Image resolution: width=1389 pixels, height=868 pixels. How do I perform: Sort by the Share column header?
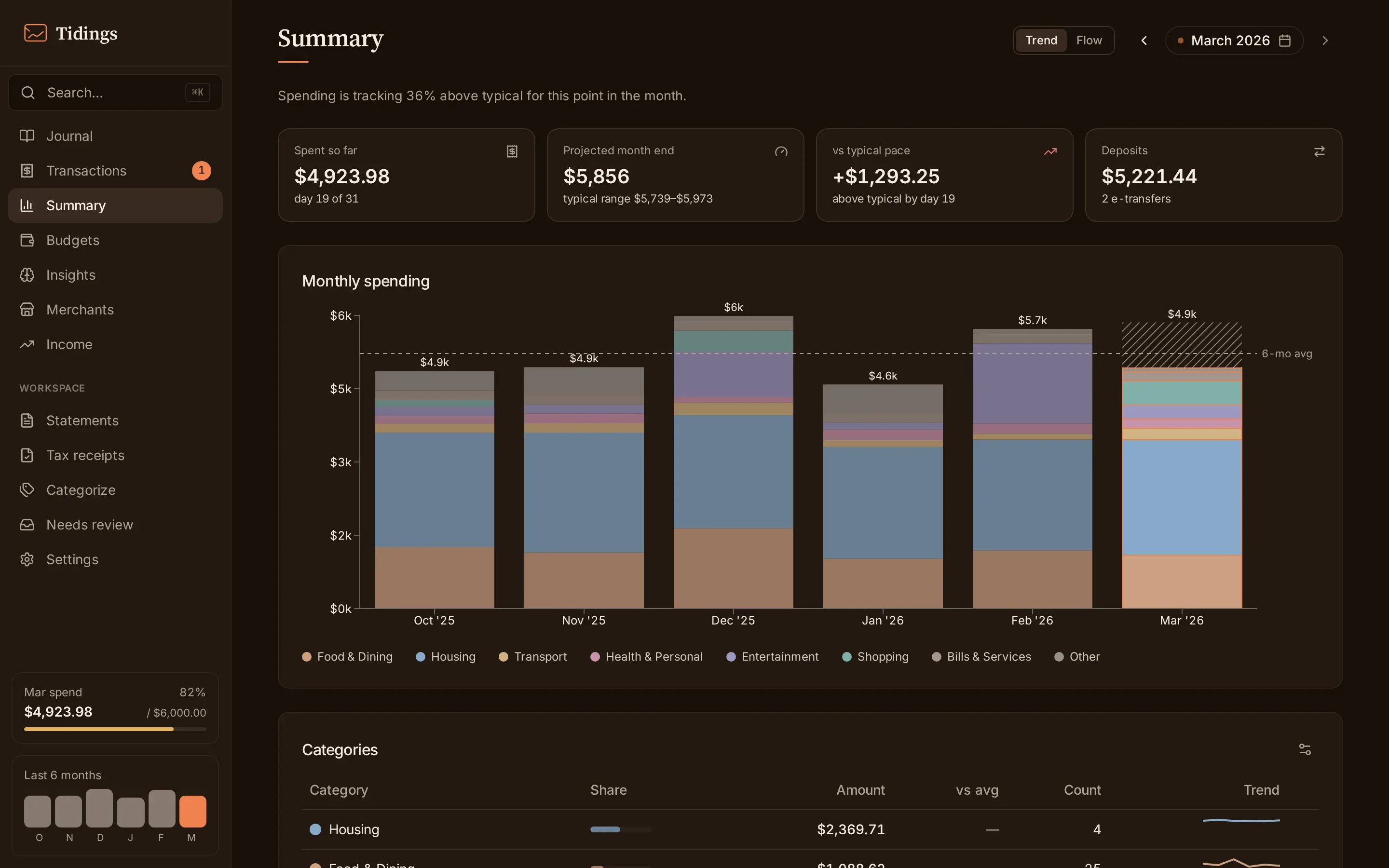(x=608, y=790)
